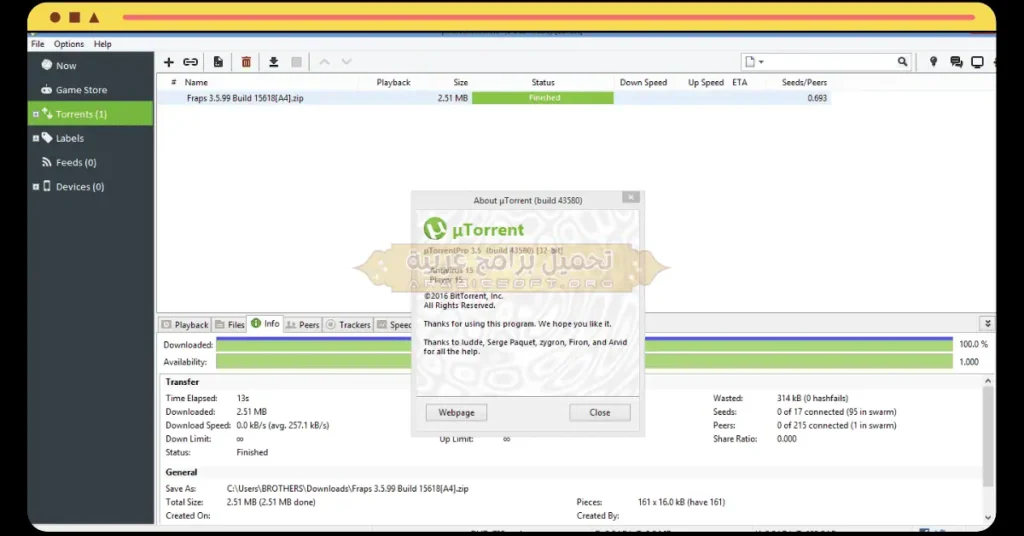
Task: Expand the Devices tree node
Action: click(36, 187)
